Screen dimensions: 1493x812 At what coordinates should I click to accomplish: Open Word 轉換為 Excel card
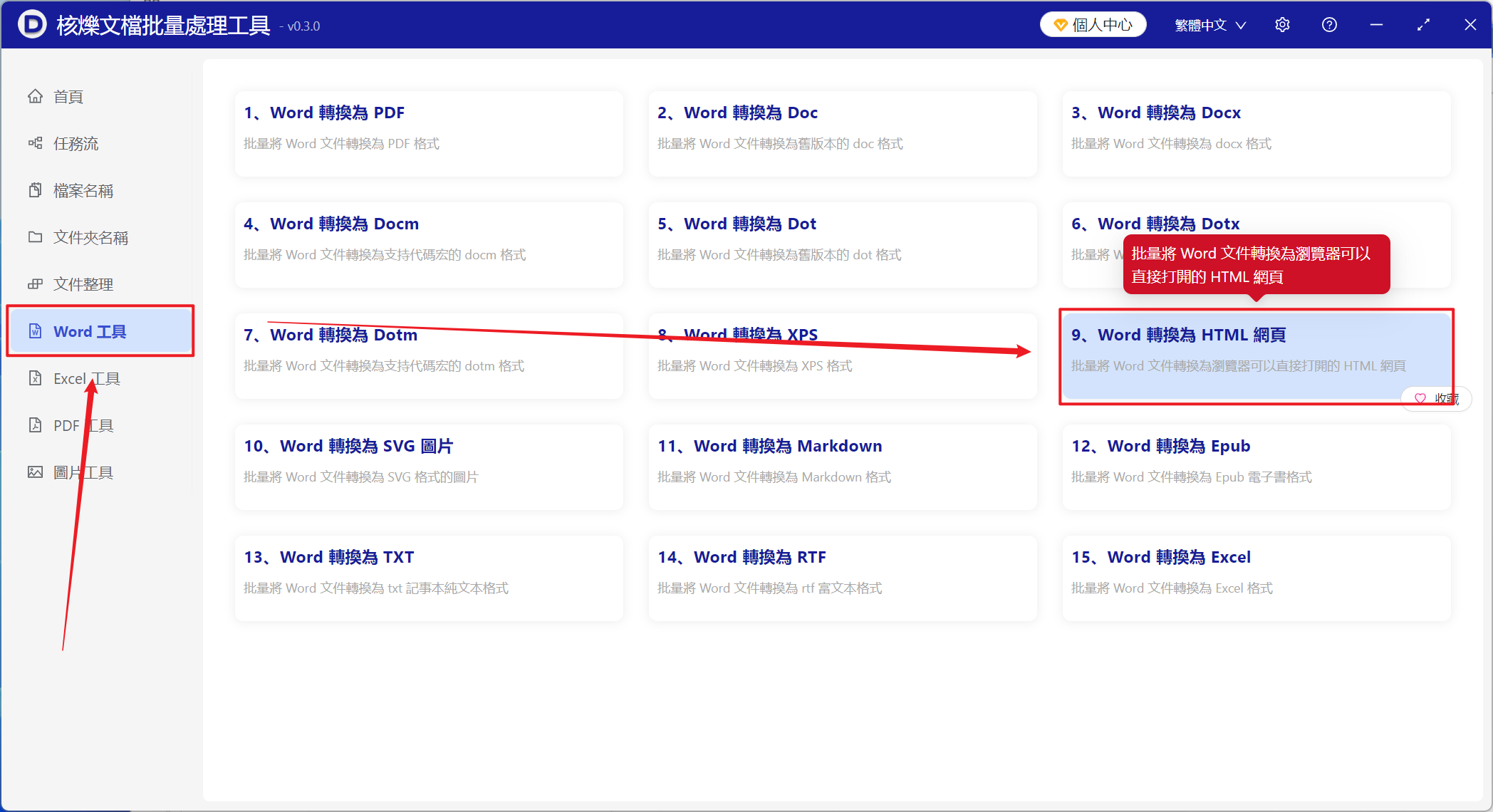pos(1257,578)
